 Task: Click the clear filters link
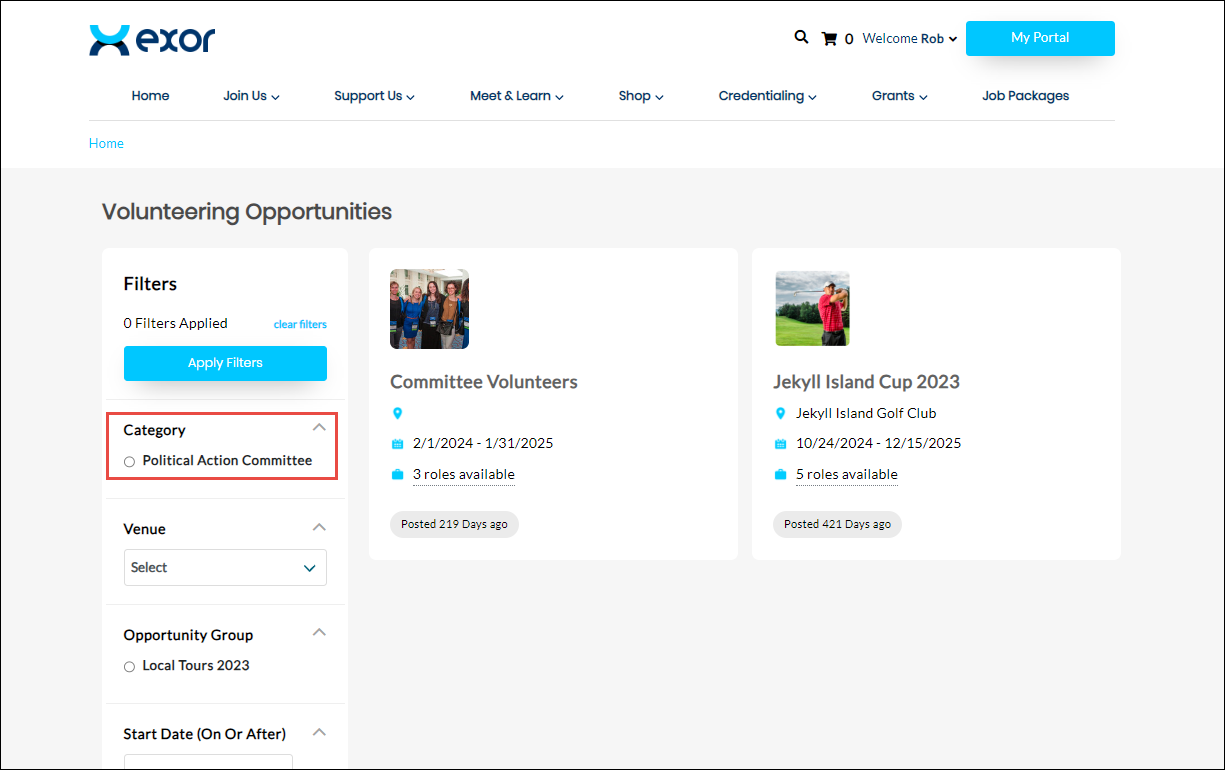click(300, 324)
